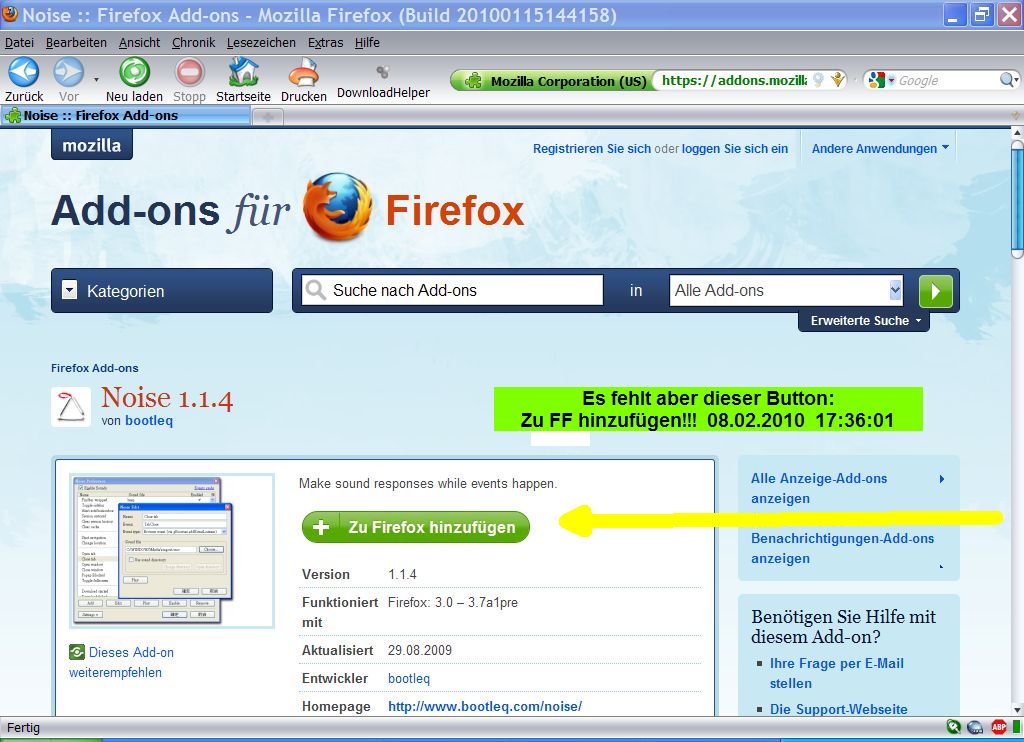Open the Alle Add-ons combo box
Viewport: 1024px width, 742px height.
pos(786,290)
